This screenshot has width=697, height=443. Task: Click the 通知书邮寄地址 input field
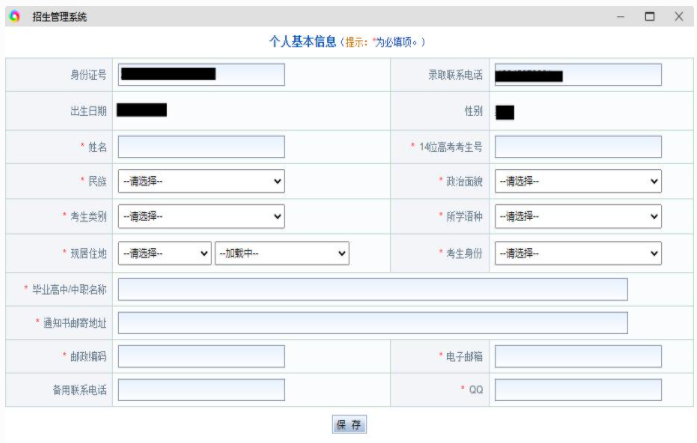[x=373, y=323]
